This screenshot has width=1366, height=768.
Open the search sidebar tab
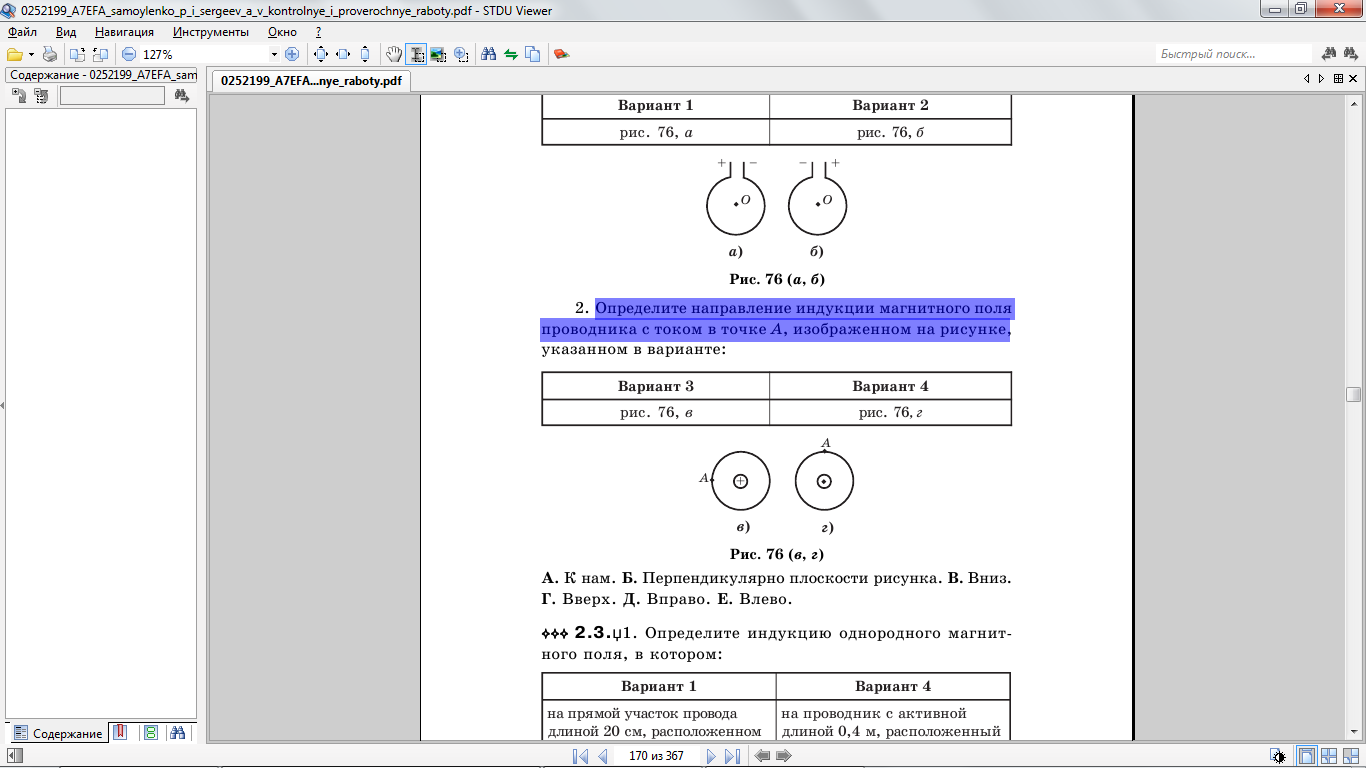click(178, 733)
